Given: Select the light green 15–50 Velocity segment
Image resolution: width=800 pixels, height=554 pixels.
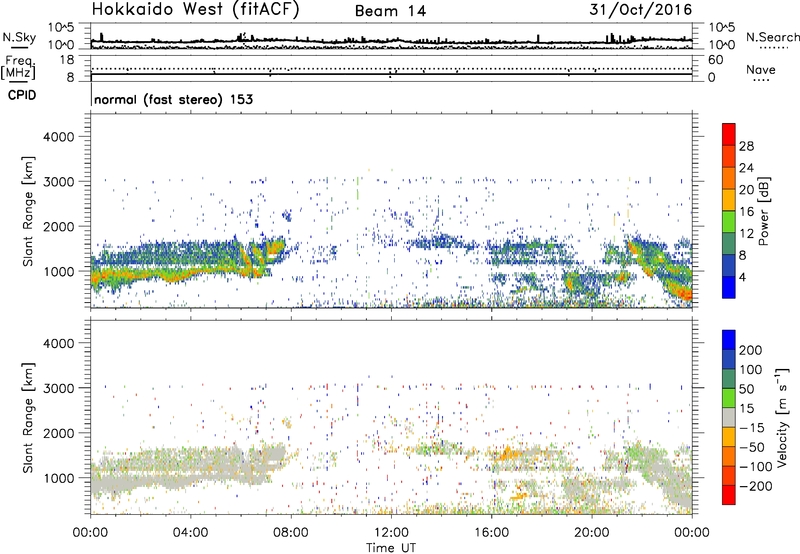Looking at the screenshot, I should [729, 398].
